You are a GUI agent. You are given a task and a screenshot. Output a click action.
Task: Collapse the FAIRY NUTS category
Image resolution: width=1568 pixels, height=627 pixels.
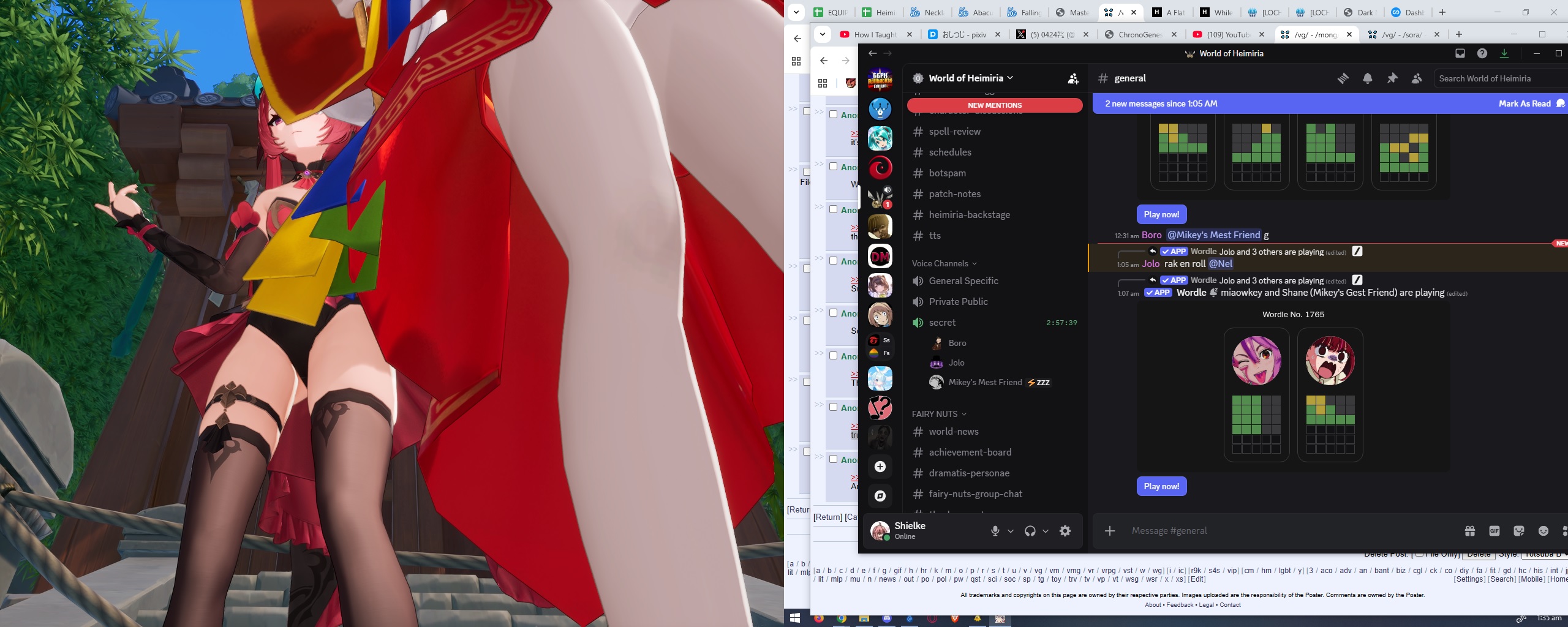[x=938, y=414]
